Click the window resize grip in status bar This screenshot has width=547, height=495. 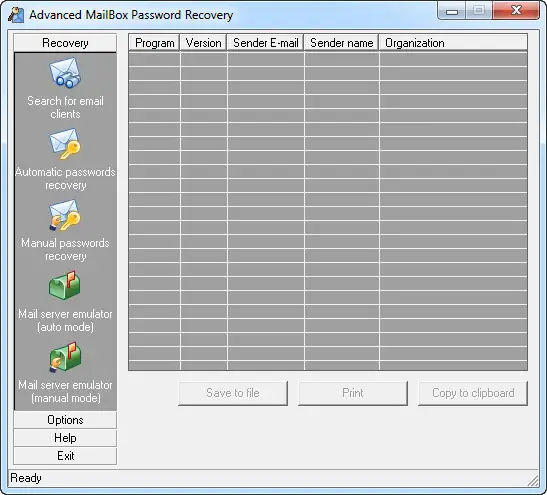pyautogui.click(x=533, y=481)
